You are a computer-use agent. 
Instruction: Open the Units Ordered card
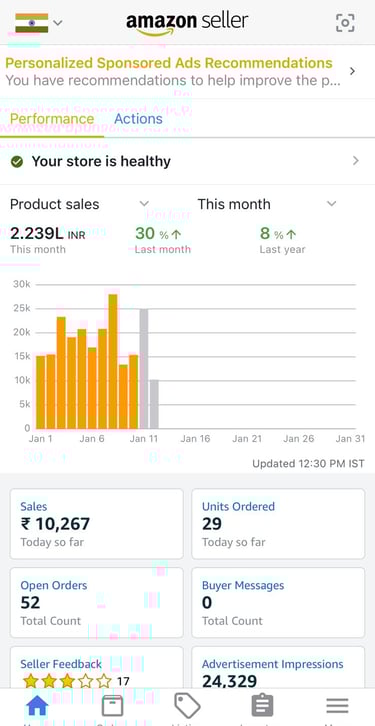(278, 524)
